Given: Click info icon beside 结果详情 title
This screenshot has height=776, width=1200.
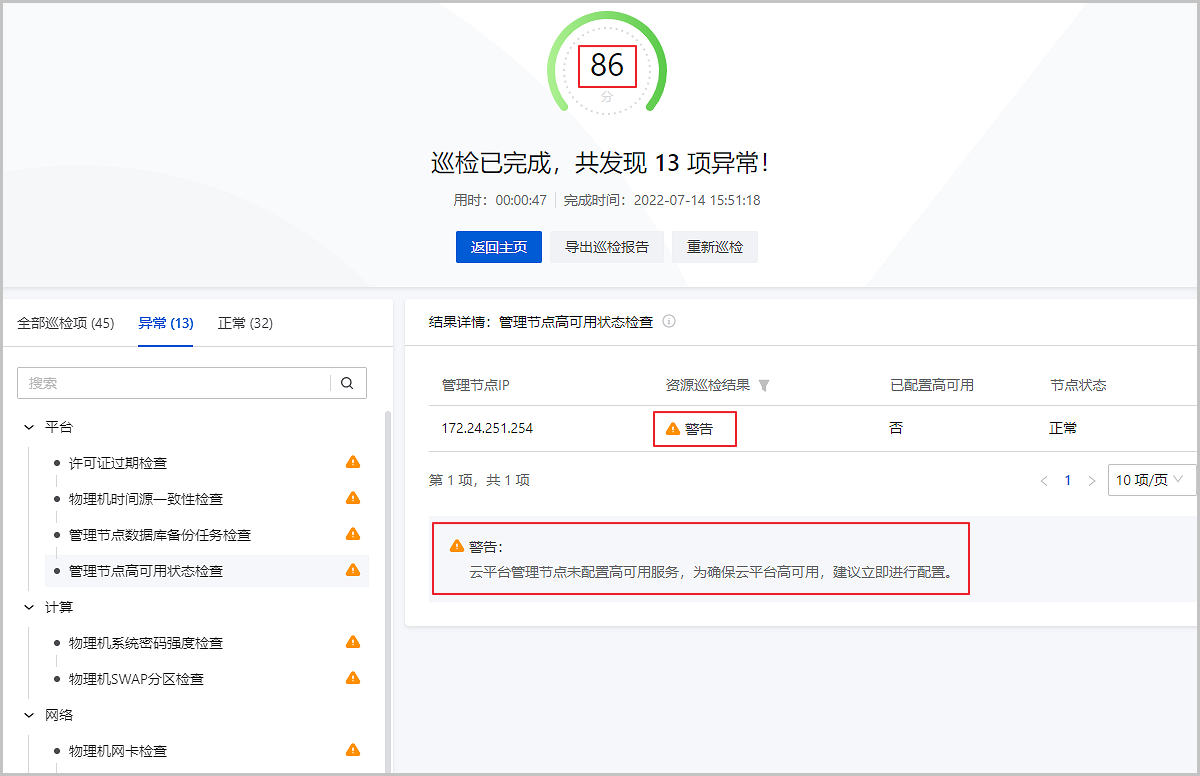Looking at the screenshot, I should 669,322.
